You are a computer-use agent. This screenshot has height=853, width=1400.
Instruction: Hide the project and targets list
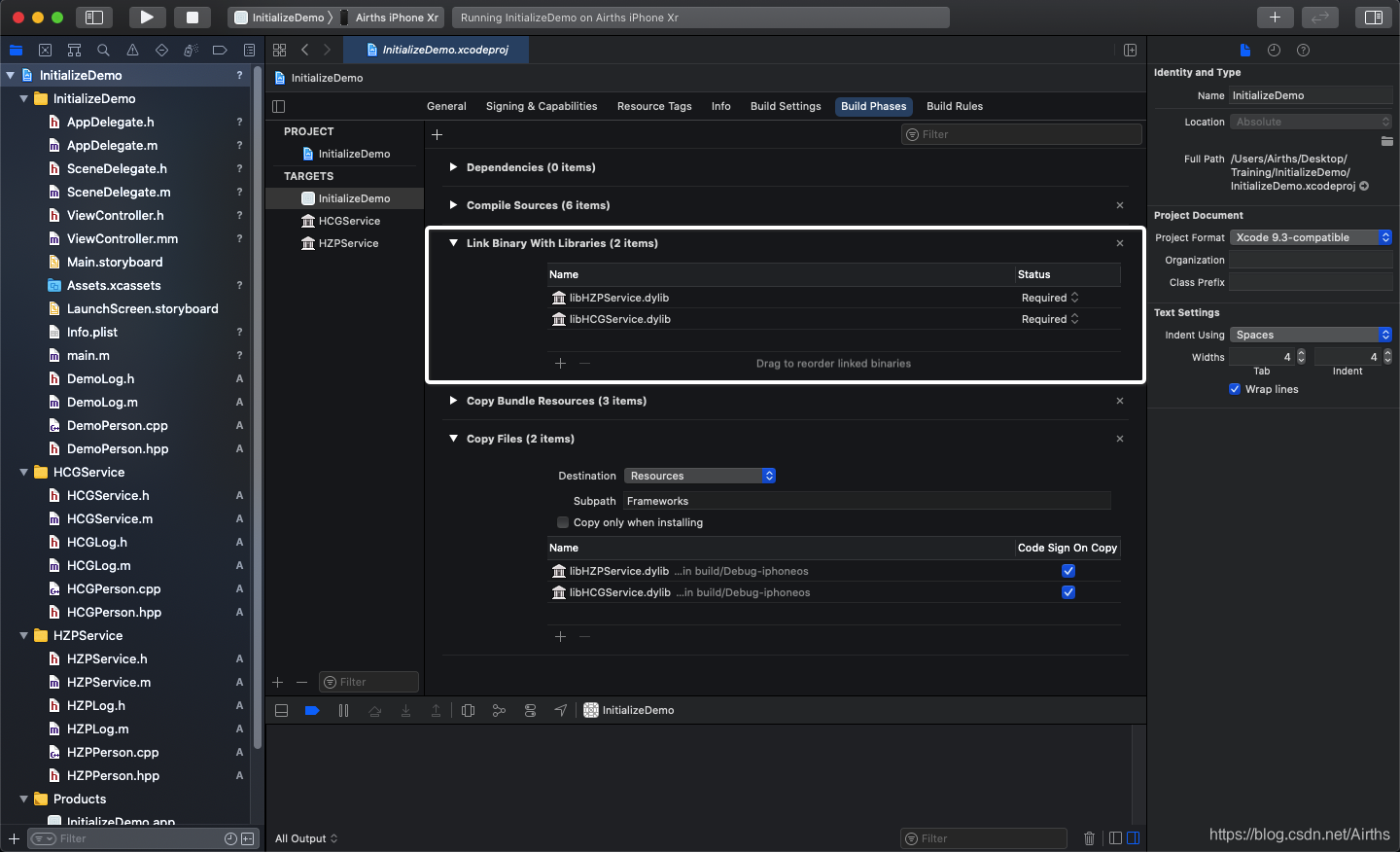(x=279, y=106)
